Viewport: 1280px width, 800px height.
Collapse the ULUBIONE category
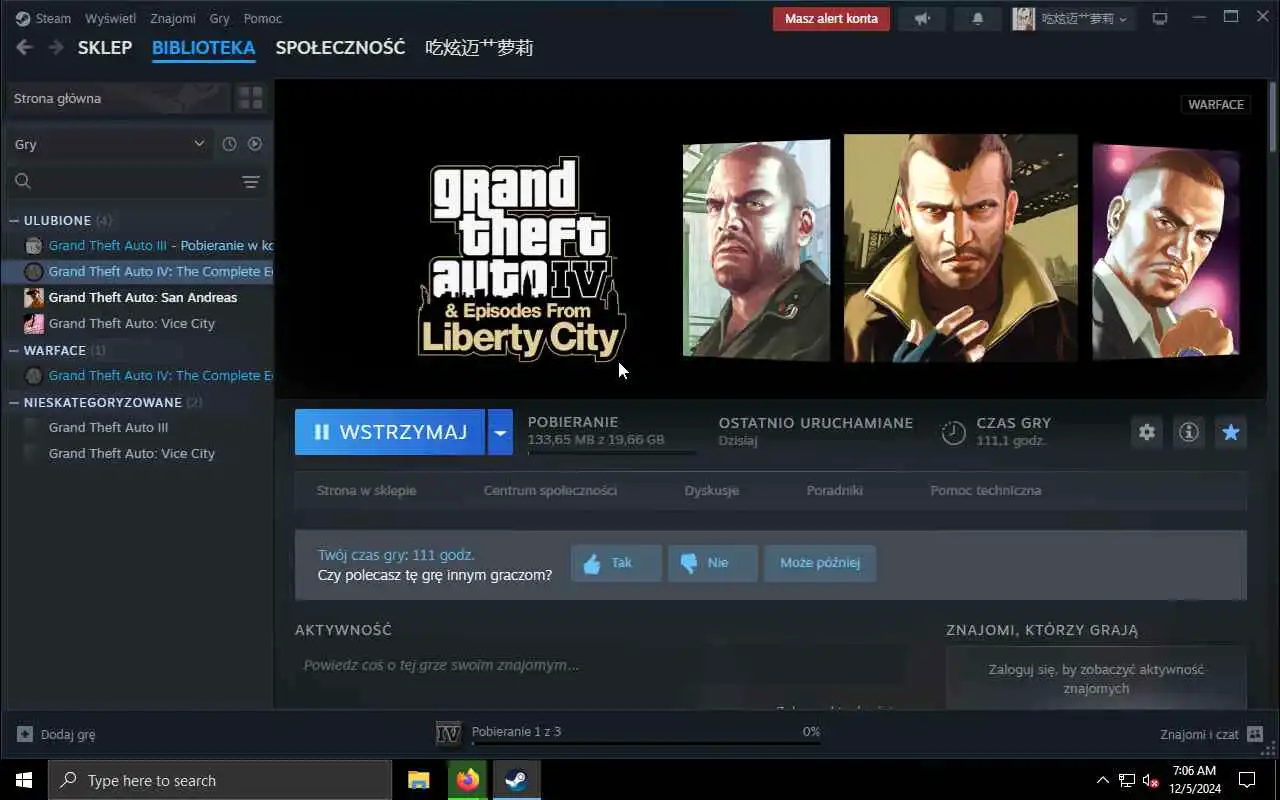tap(14, 220)
